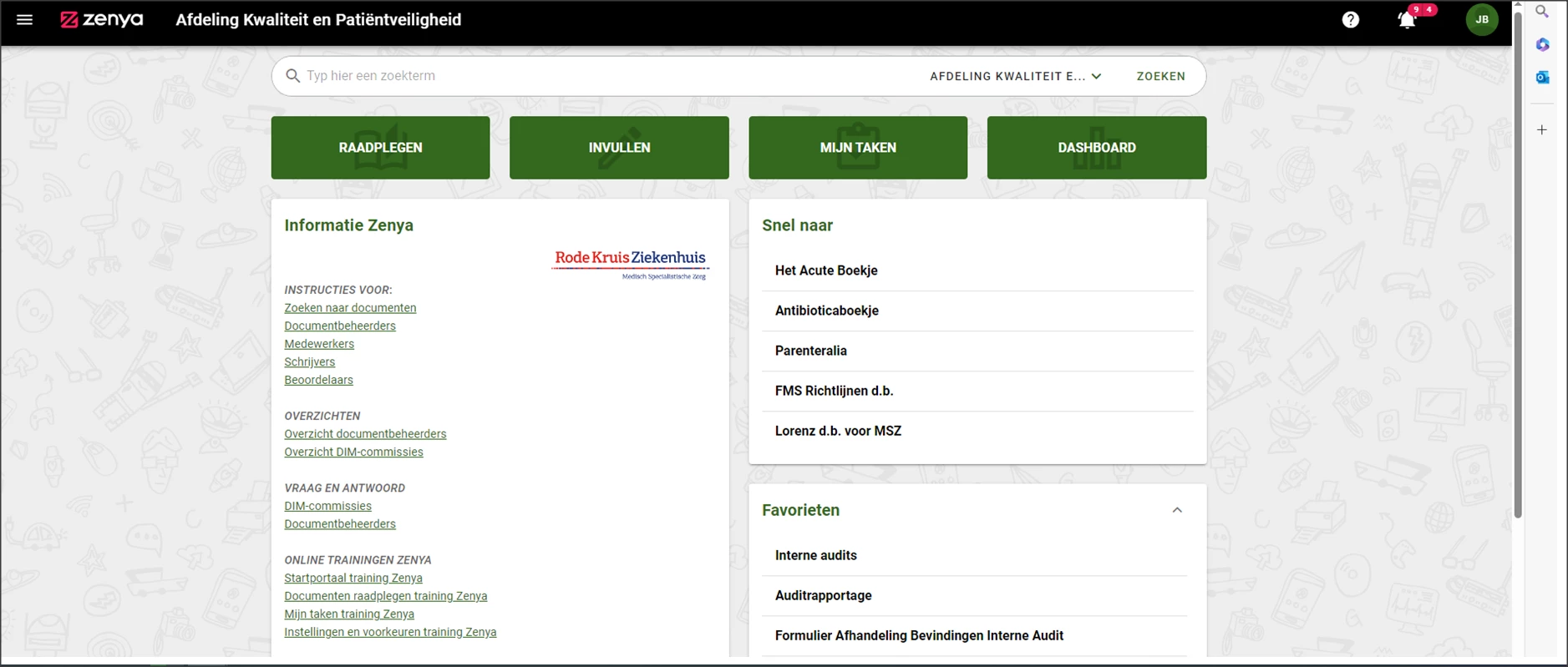This screenshot has height=667, width=1568.
Task: Go to 'Lorenz d.b. voor MSZ' quick link
Action: pyautogui.click(x=977, y=431)
